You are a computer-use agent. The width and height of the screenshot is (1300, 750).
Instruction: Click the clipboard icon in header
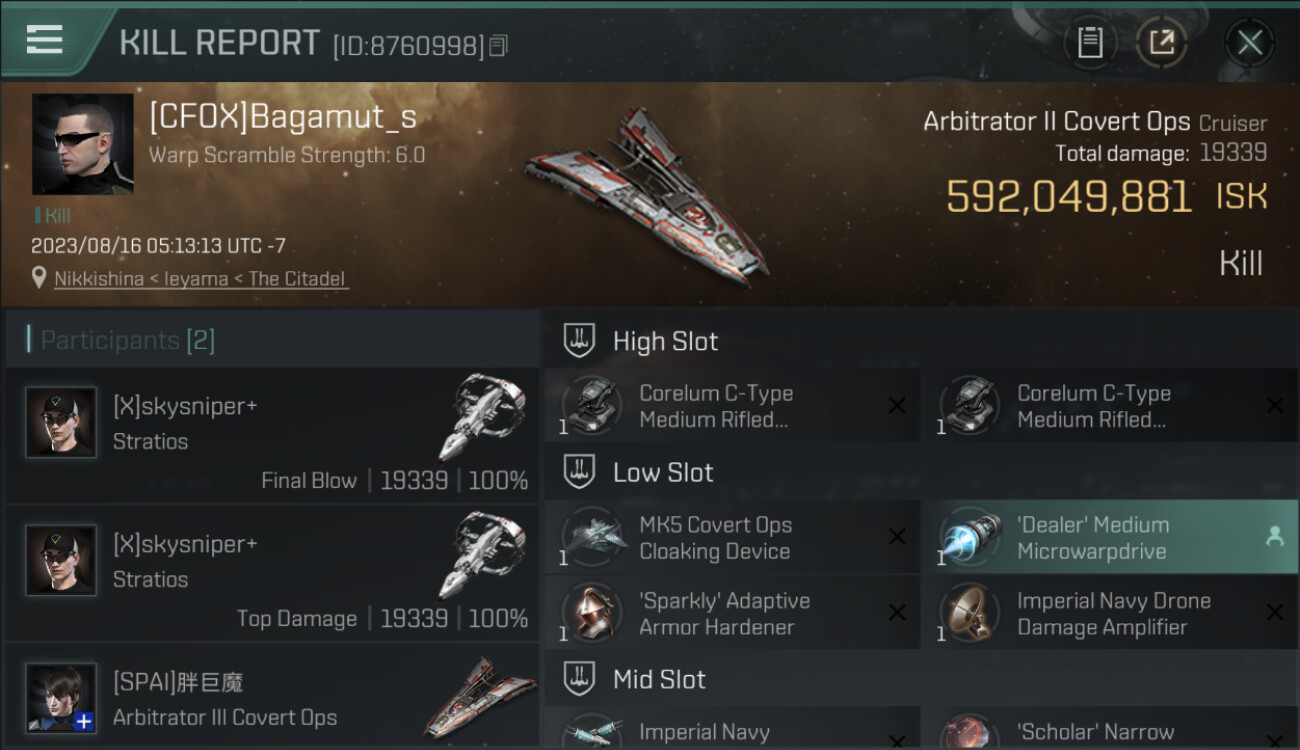tap(1090, 43)
